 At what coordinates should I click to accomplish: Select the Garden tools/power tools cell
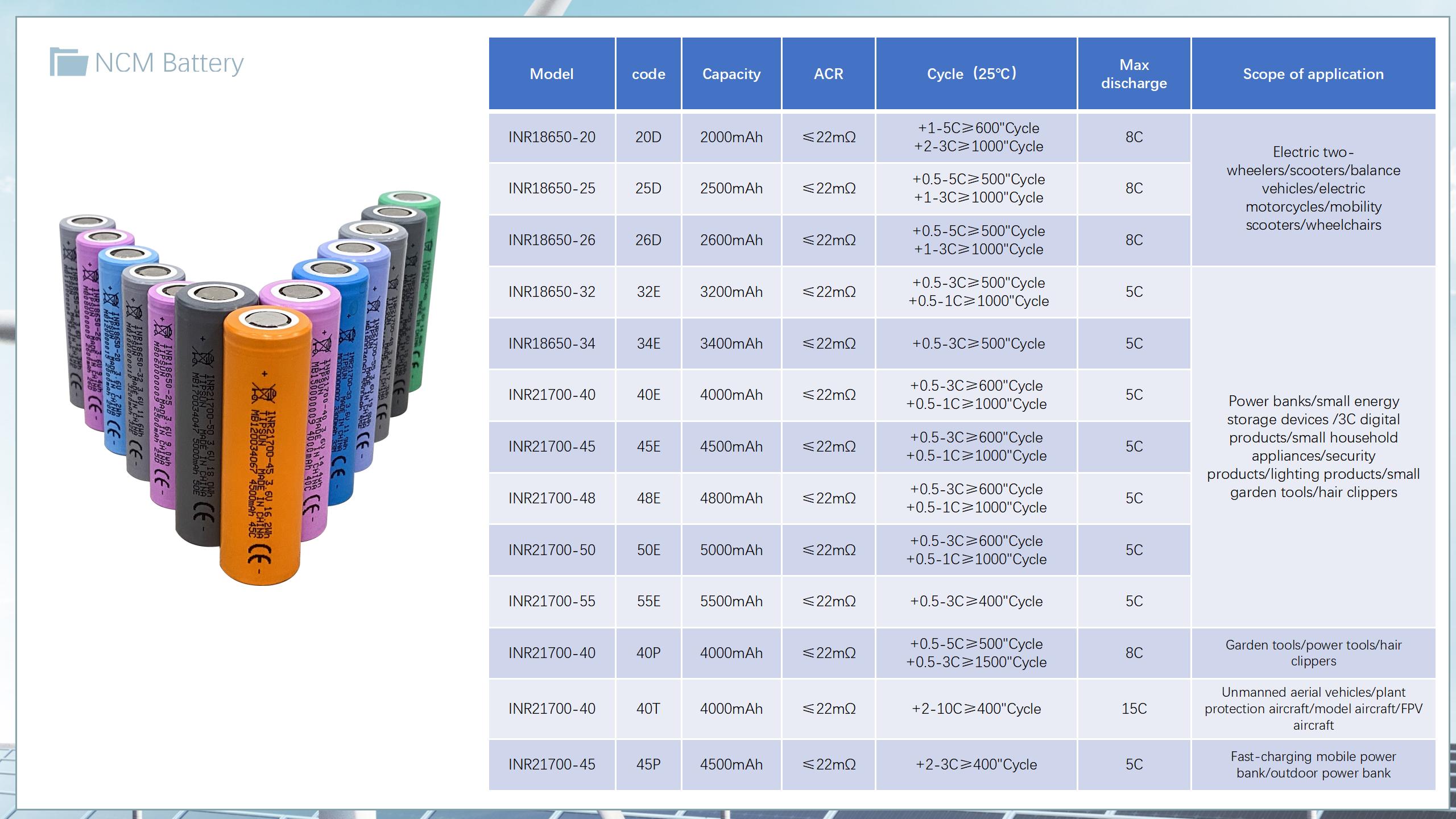pos(1313,653)
